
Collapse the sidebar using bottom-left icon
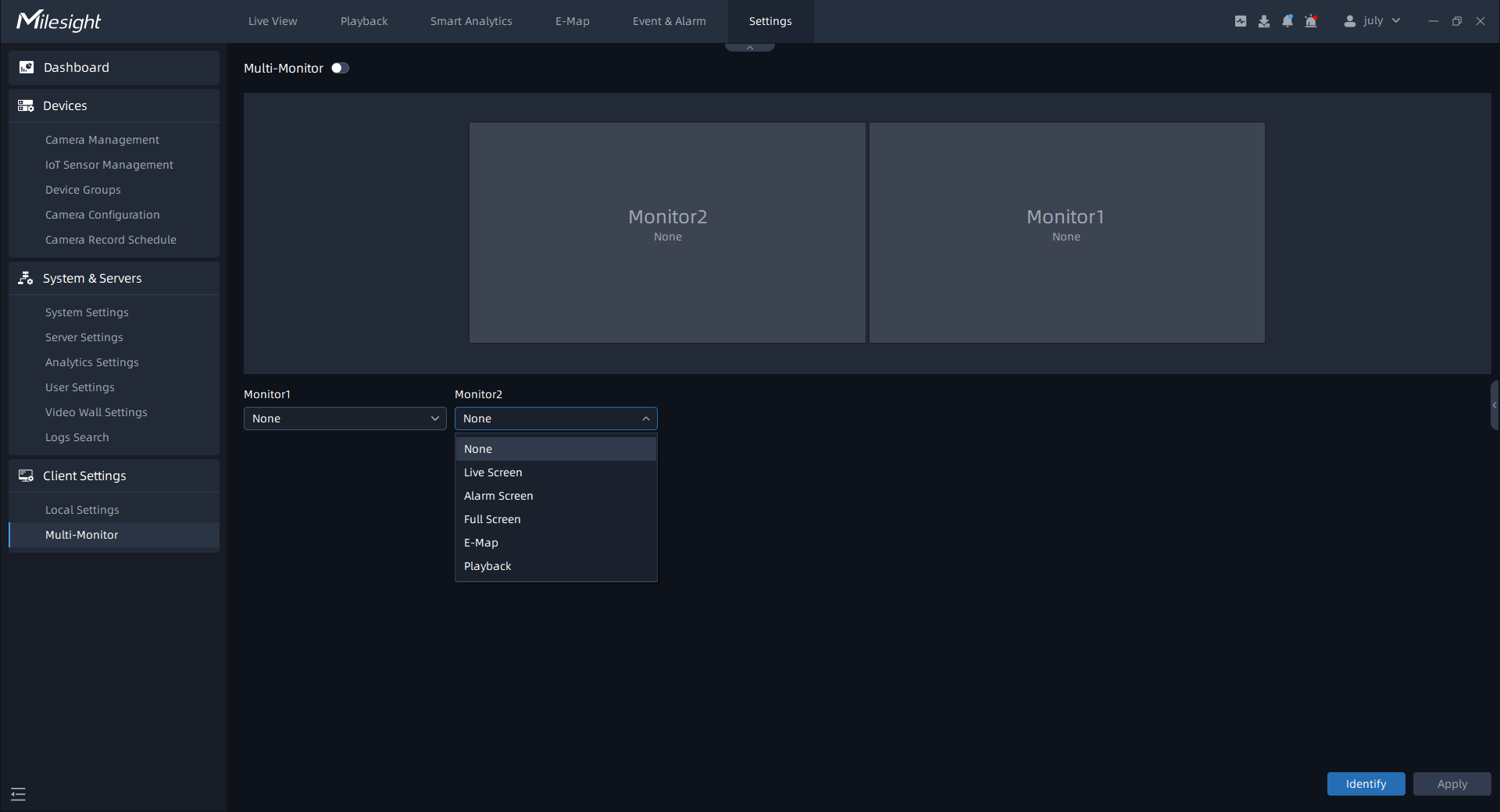click(x=18, y=793)
